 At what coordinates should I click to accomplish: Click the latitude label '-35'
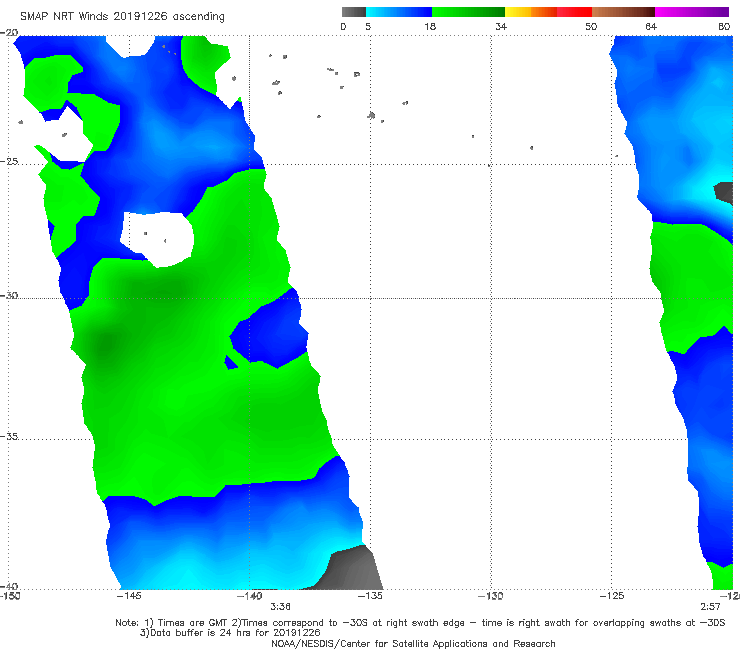(x=9, y=436)
